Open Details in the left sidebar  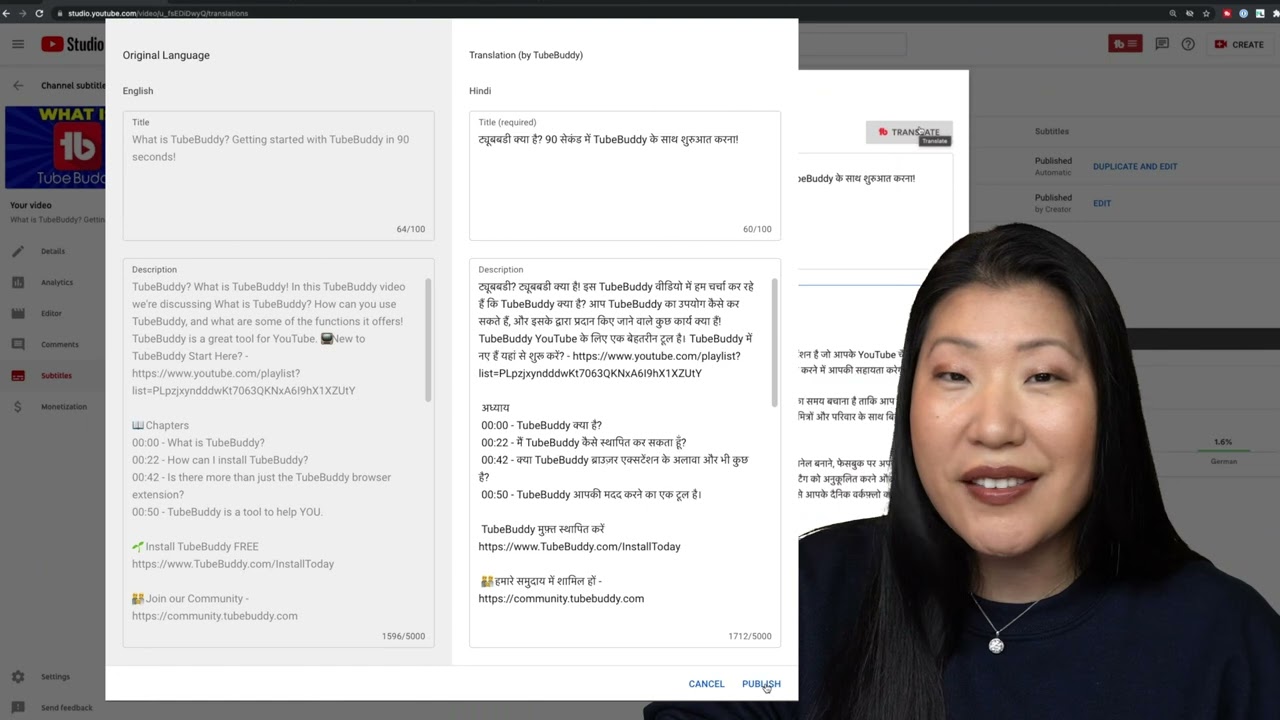[18, 251]
